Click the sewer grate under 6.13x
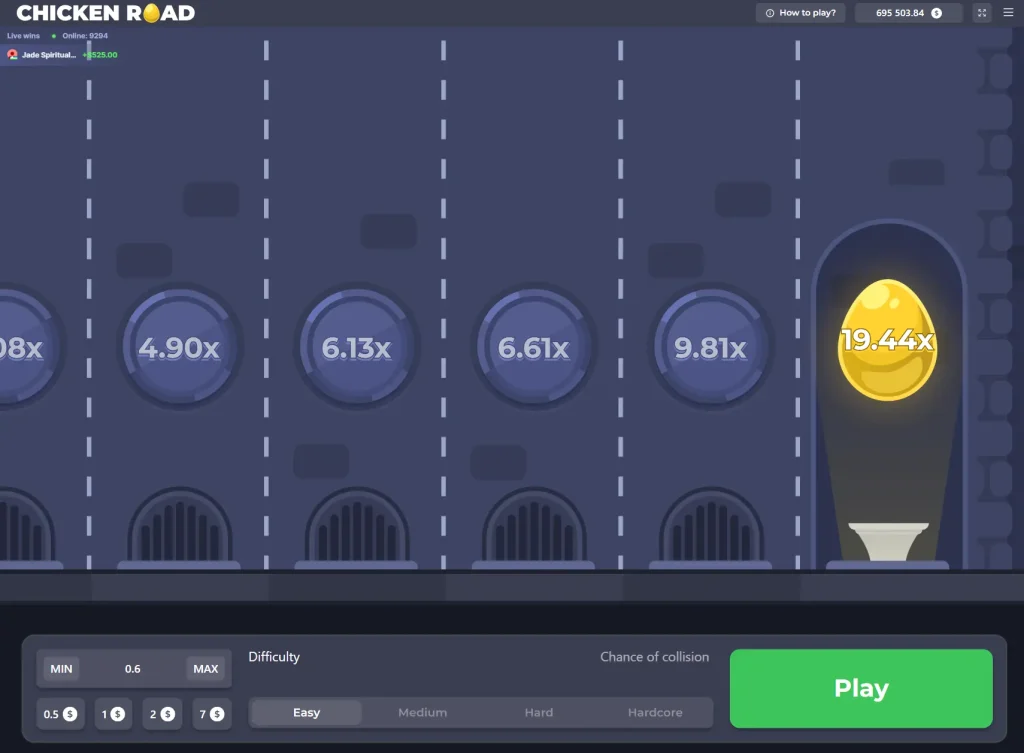 (x=357, y=528)
